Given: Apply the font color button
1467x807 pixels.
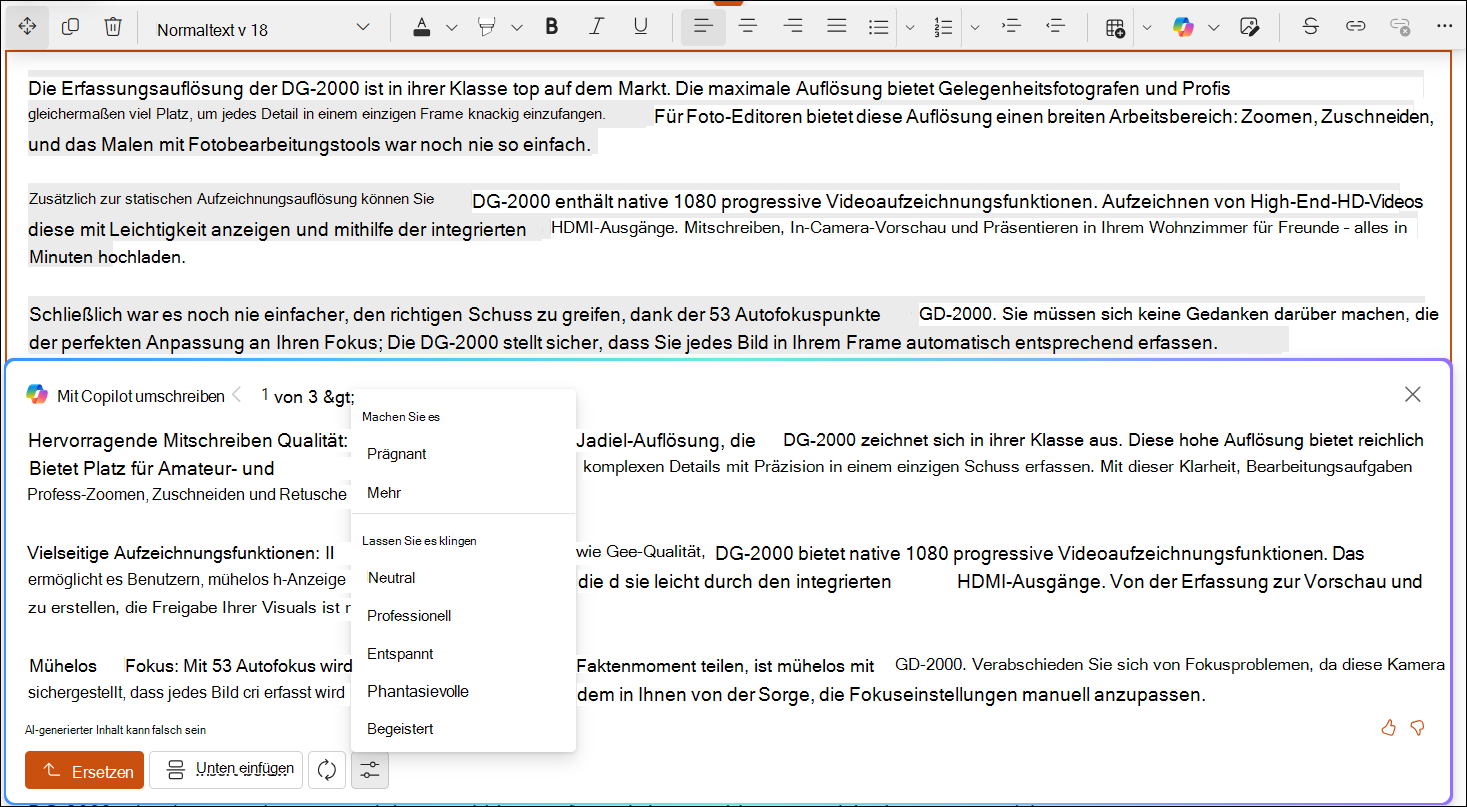Looking at the screenshot, I should (423, 27).
